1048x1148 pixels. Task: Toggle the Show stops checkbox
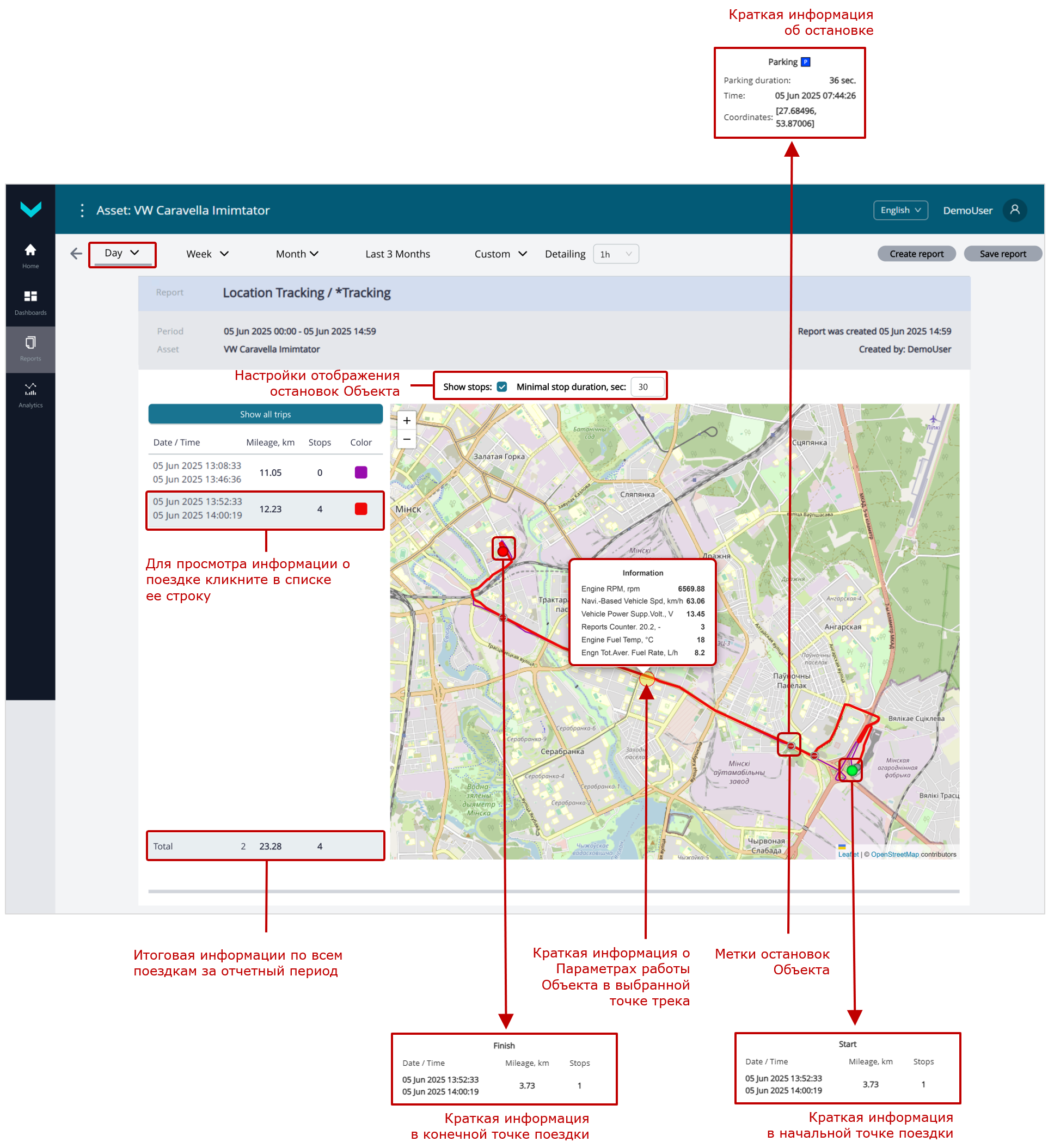pos(501,386)
